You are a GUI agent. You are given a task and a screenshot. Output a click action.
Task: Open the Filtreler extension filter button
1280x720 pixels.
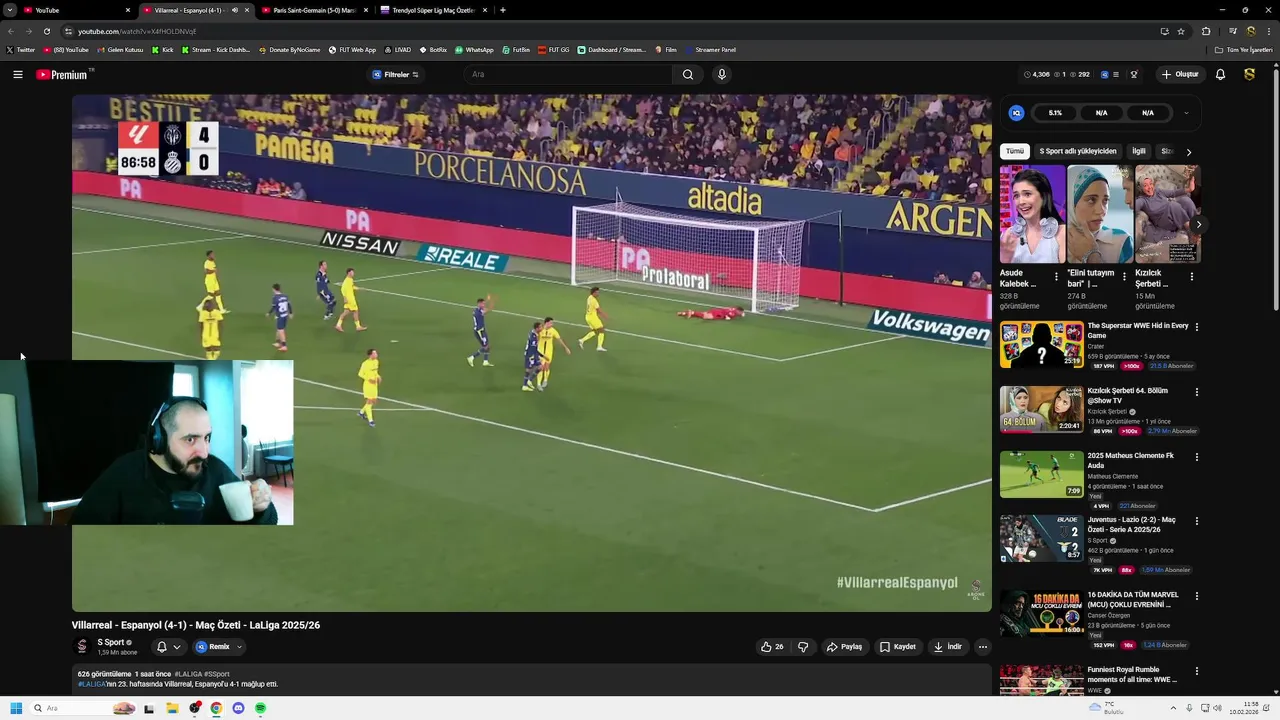(396, 74)
